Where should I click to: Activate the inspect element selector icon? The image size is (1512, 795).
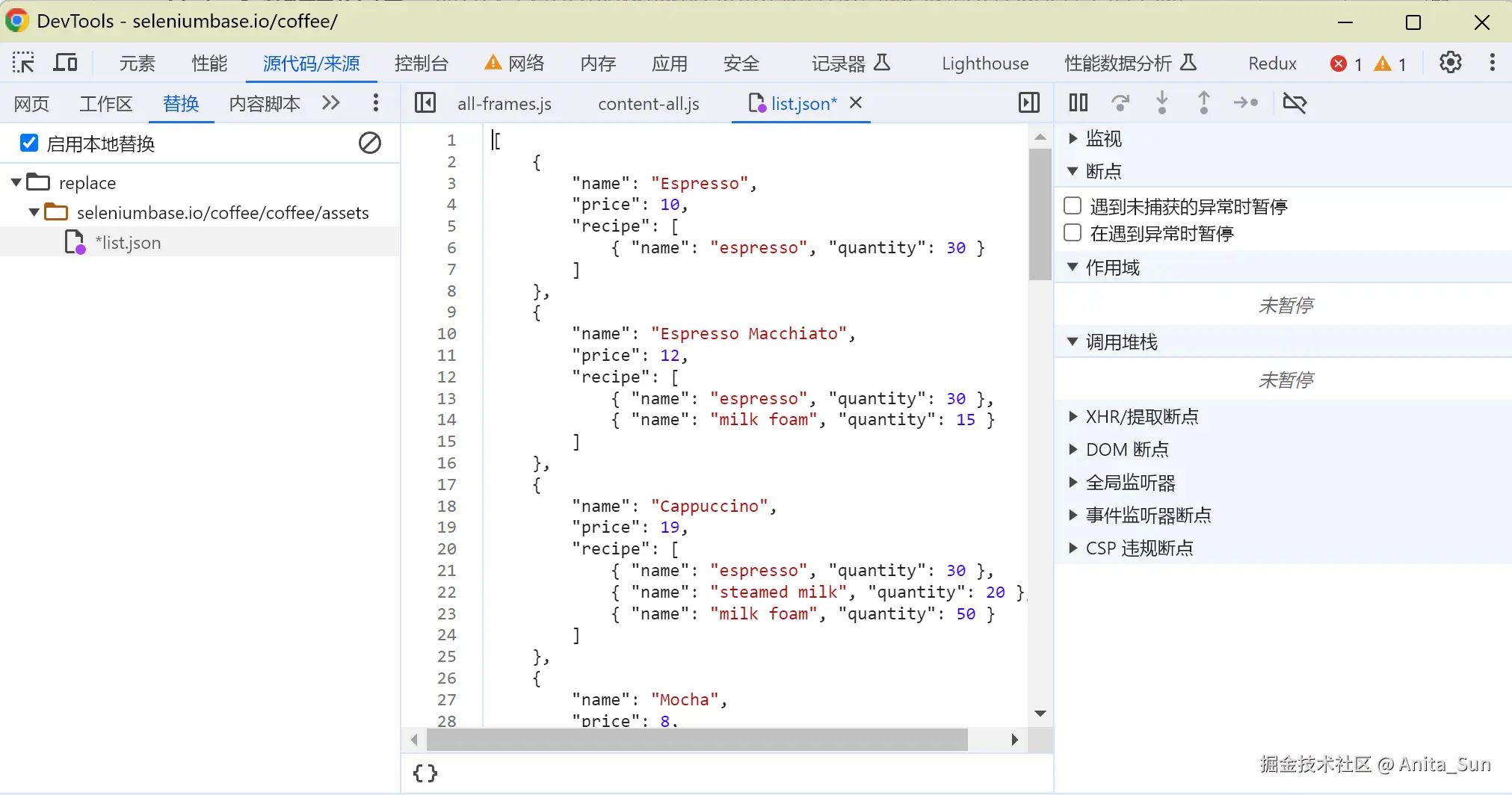point(23,63)
